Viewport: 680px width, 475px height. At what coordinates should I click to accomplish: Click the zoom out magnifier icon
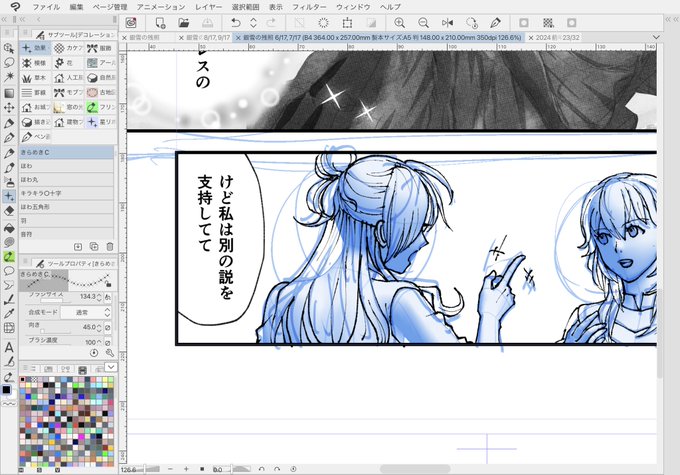pos(423,23)
